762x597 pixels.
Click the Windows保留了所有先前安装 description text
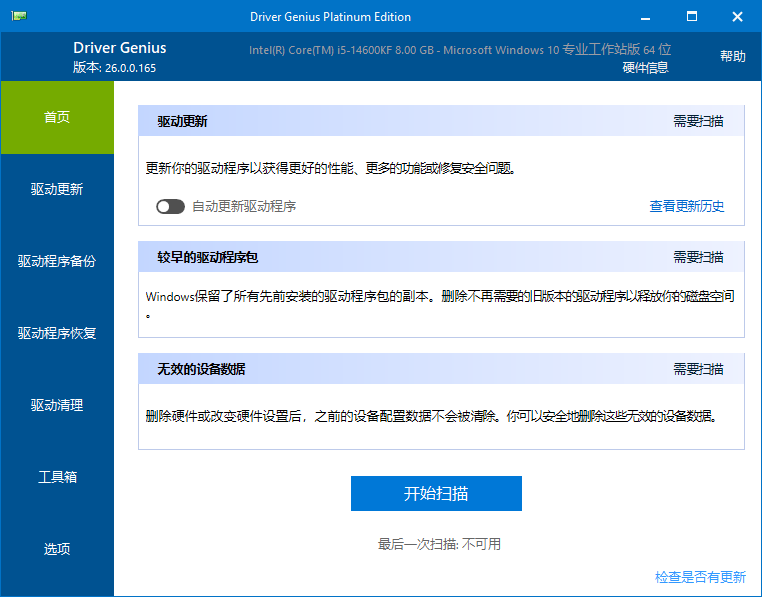click(440, 302)
